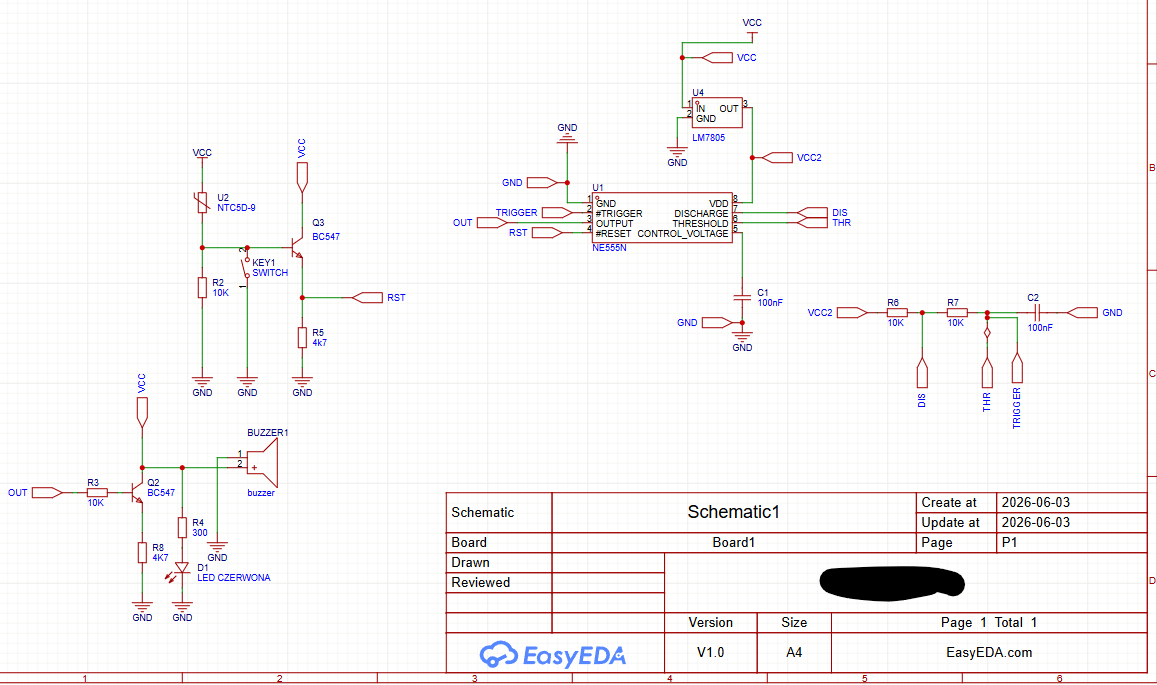Click the Schematic1 title in title block
The width and height of the screenshot is (1157, 685).
pyautogui.click(x=733, y=512)
